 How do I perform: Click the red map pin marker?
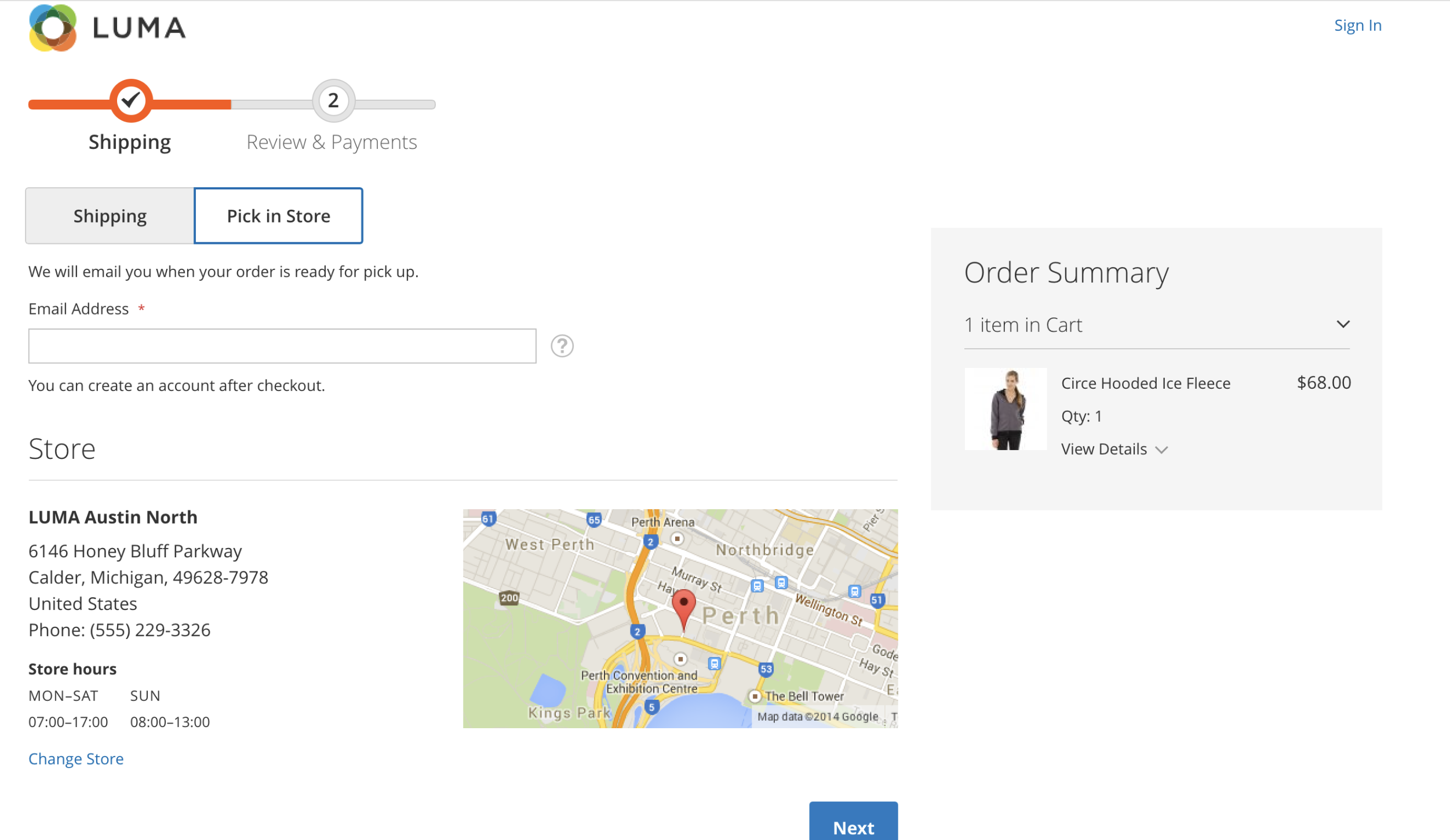point(683,607)
